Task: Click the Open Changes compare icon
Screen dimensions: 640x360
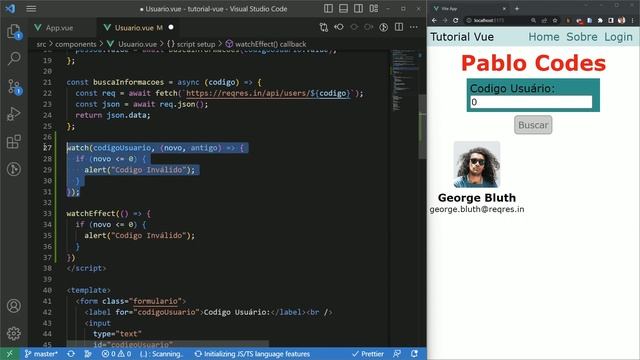Action: coord(324,27)
